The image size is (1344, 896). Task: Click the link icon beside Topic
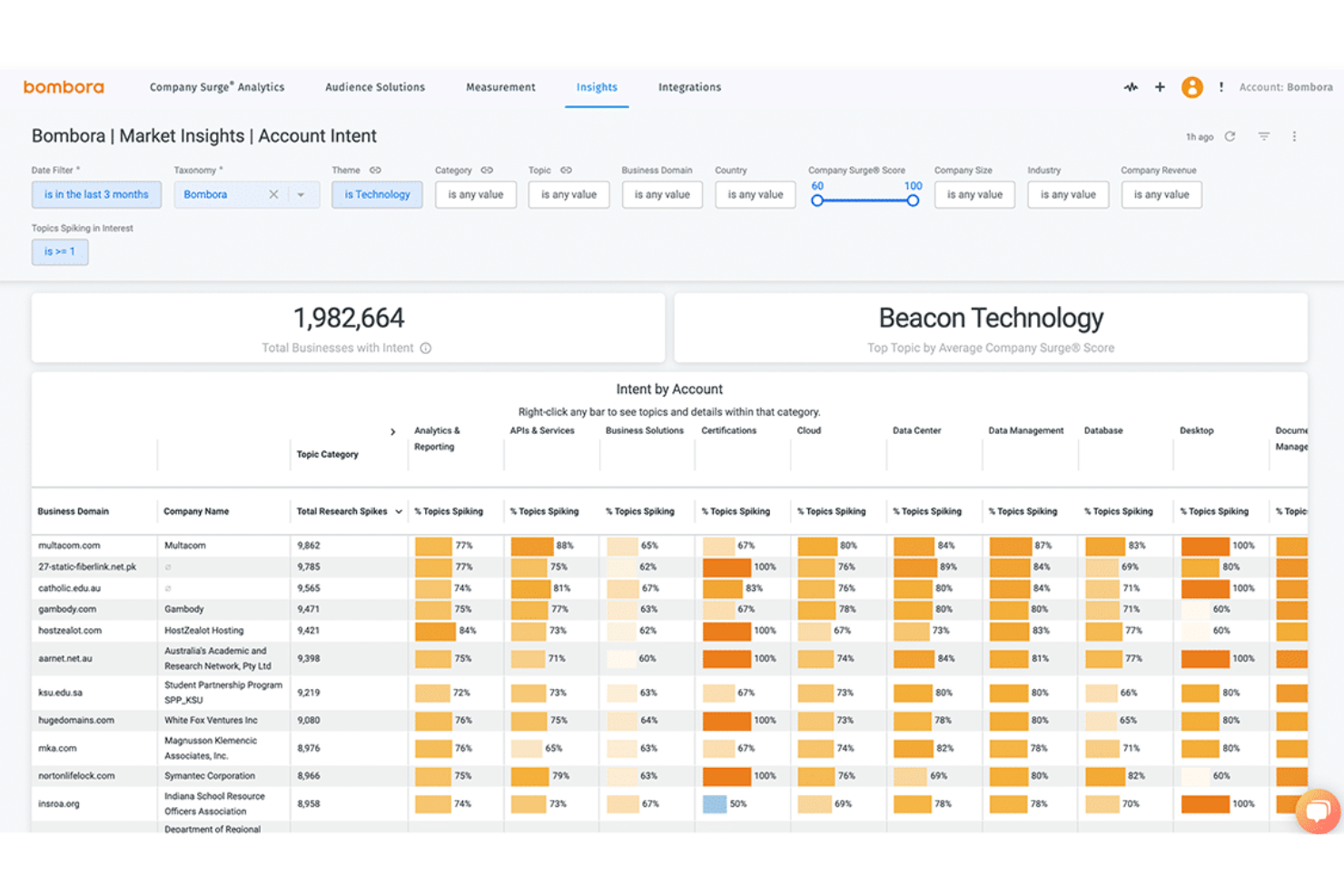click(566, 170)
